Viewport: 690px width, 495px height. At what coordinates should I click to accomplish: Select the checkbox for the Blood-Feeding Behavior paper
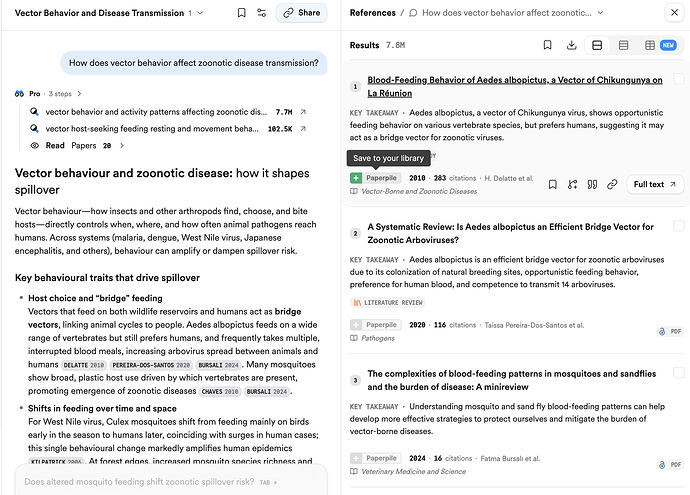pyautogui.click(x=679, y=79)
